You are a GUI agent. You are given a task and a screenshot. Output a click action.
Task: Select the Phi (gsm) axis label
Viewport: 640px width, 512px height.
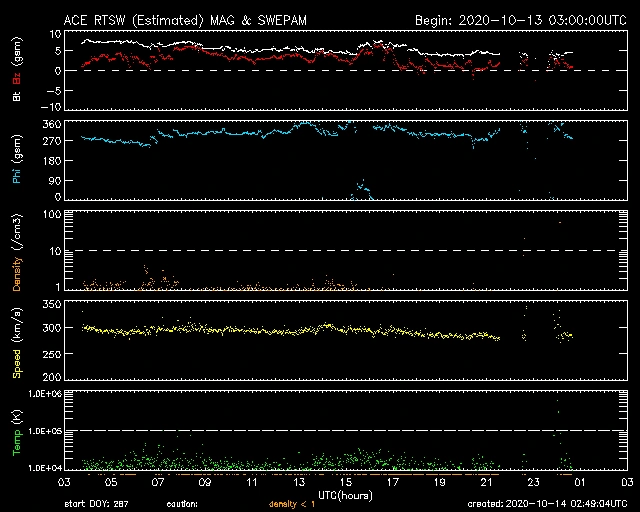point(16,162)
